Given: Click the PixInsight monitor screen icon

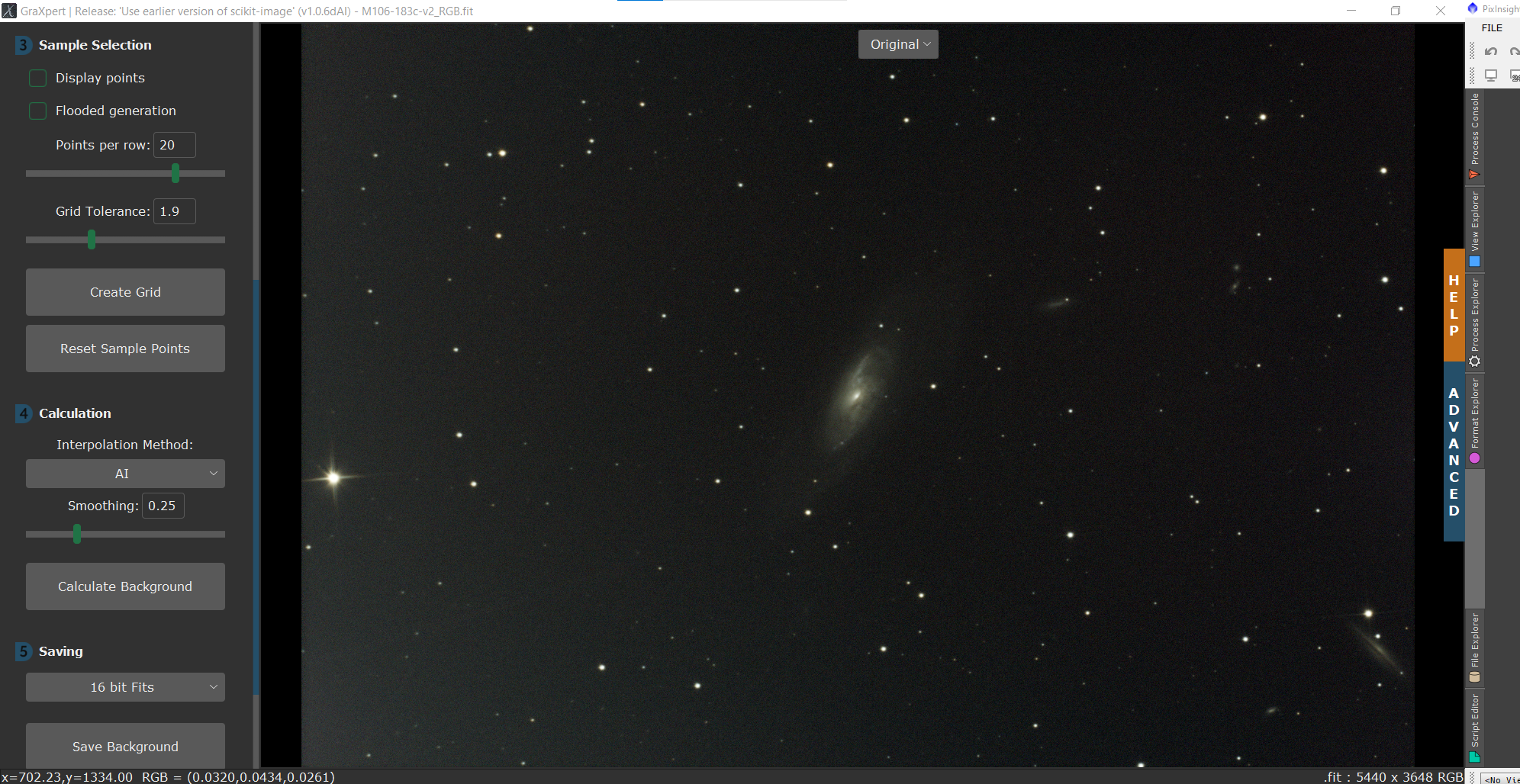Looking at the screenshot, I should (x=1491, y=76).
